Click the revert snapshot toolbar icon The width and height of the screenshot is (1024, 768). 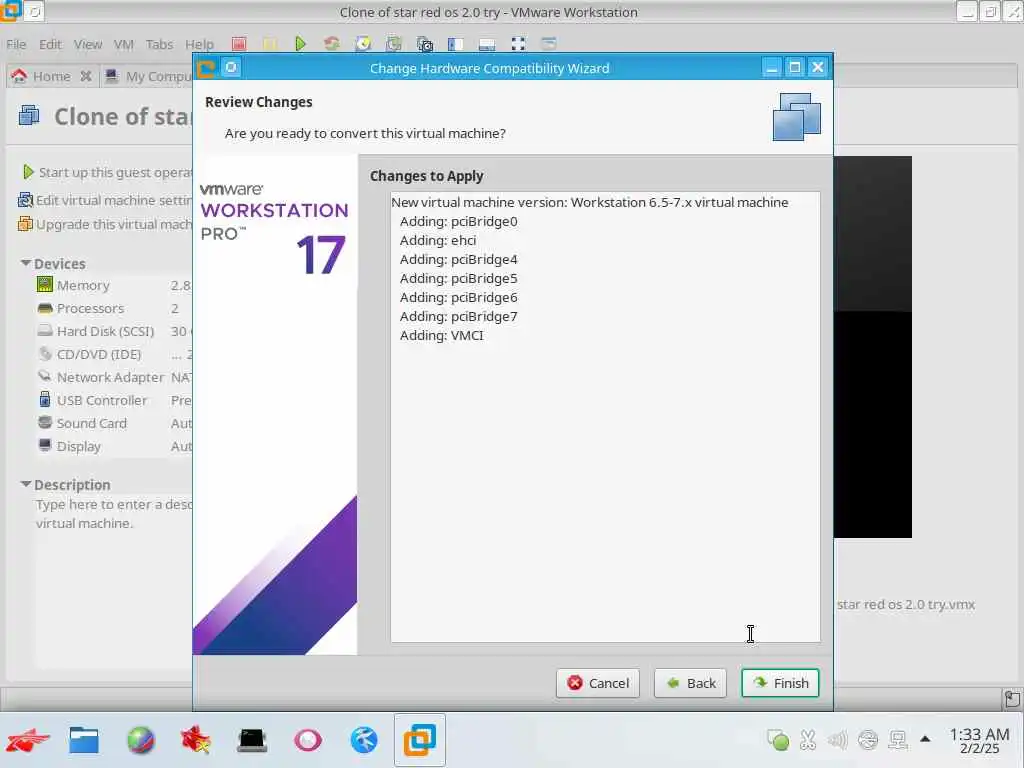(394, 44)
